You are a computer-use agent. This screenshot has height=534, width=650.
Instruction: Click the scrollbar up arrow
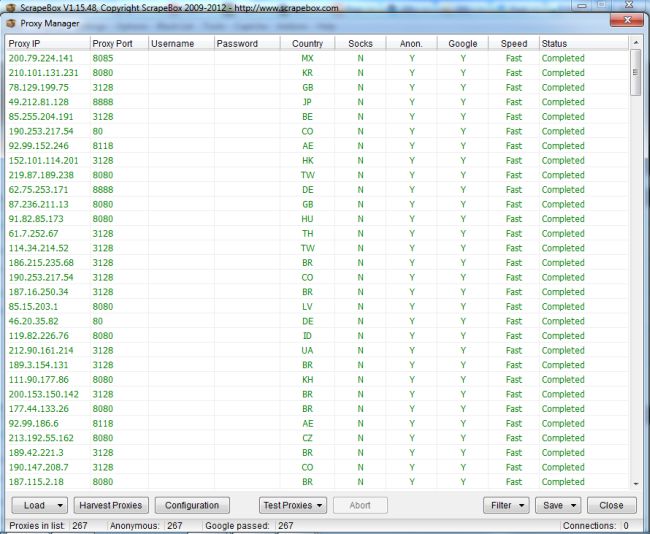point(635,42)
